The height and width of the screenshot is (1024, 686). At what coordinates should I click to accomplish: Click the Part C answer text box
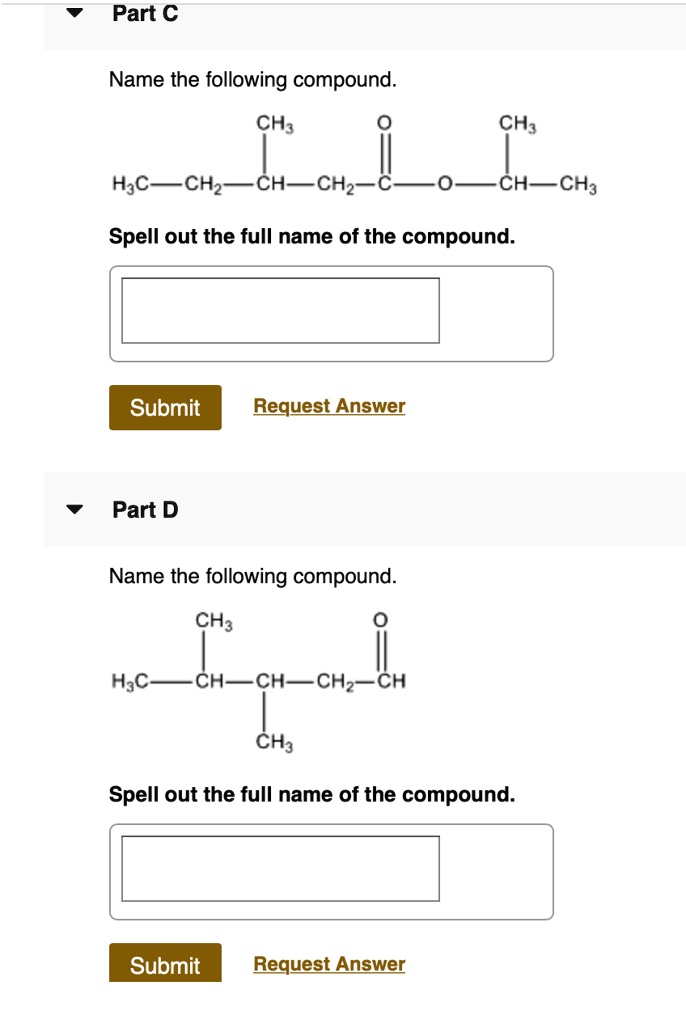pyautogui.click(x=280, y=311)
